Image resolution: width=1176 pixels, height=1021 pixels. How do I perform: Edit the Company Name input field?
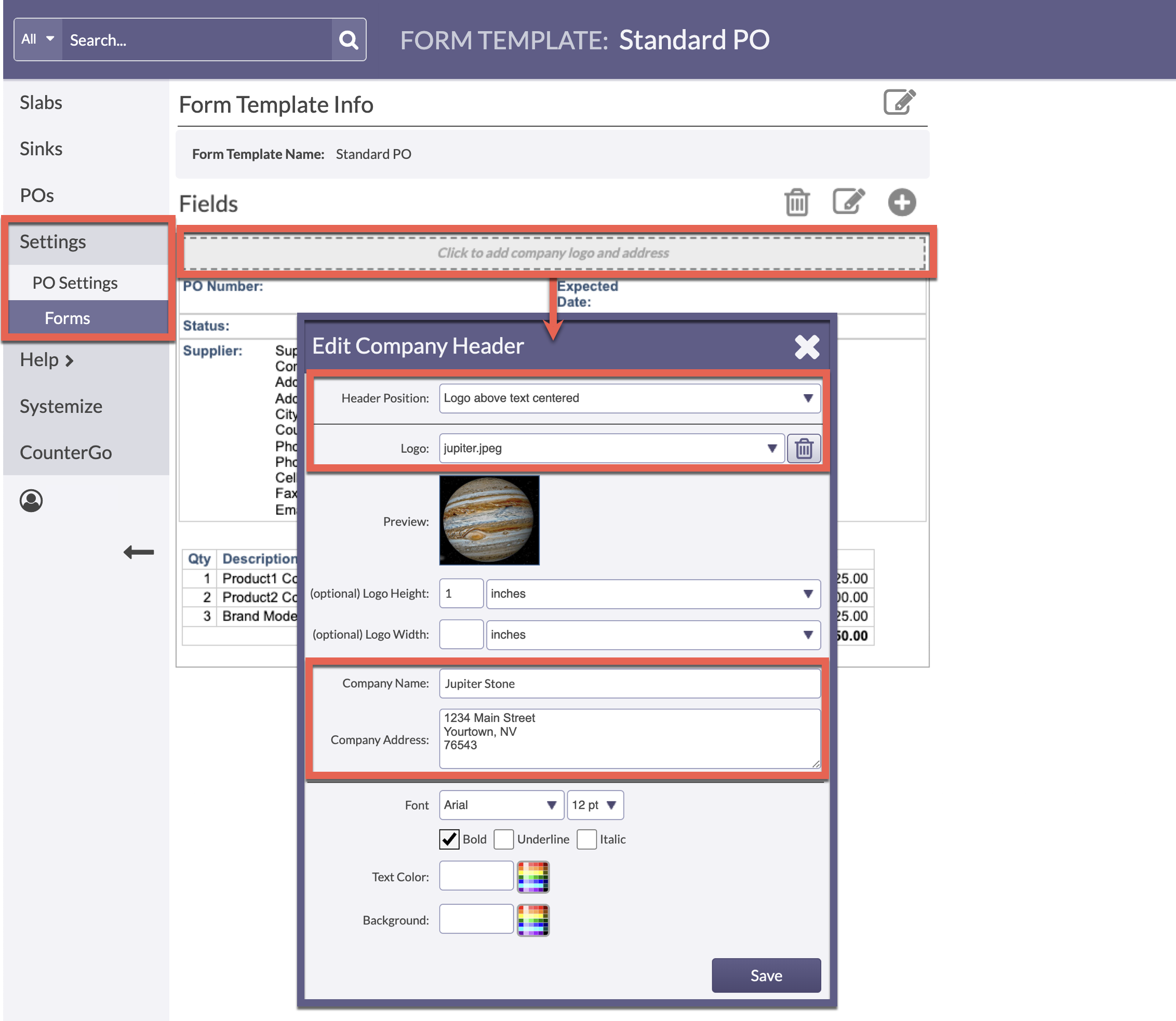[629, 683]
